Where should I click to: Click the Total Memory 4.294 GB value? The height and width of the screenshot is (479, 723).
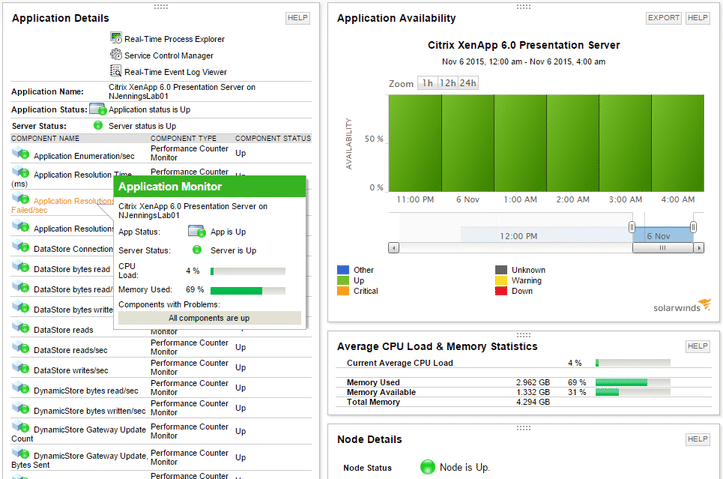pyautogui.click(x=533, y=402)
